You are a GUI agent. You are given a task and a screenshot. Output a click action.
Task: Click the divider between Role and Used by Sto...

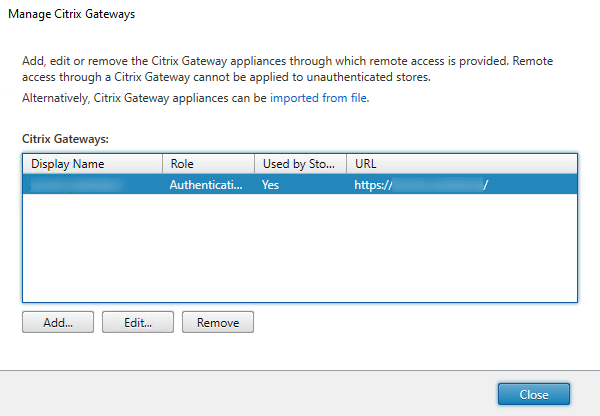[254, 163]
